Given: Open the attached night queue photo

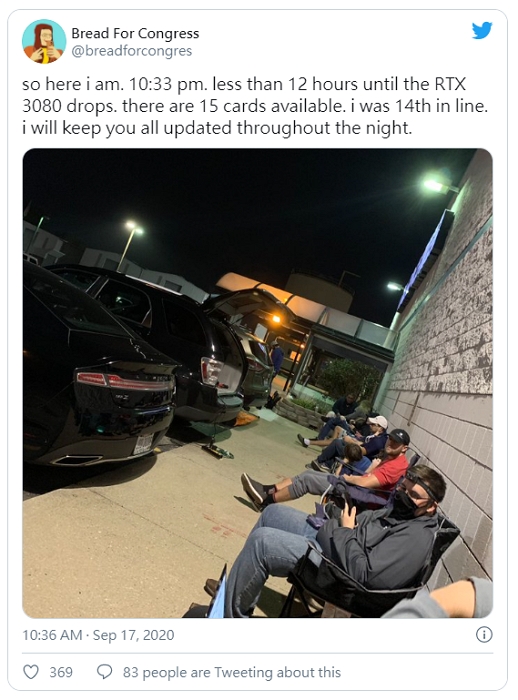Looking at the screenshot, I should (258, 383).
